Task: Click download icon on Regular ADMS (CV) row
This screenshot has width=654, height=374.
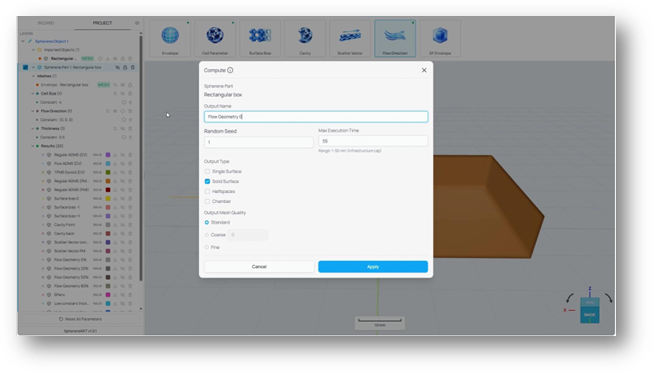Action: click(x=115, y=155)
